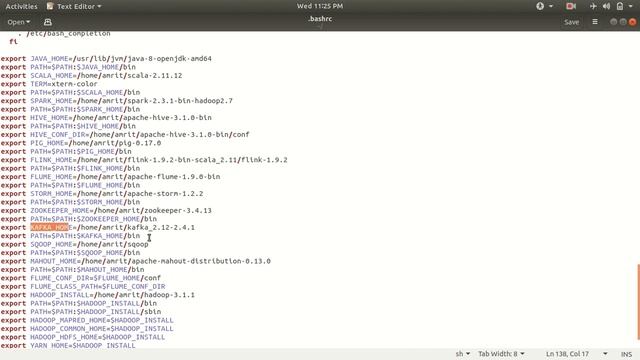
Task: Click the PATH=$PATH:$PIG_HOME/bin line
Action: point(66,151)
